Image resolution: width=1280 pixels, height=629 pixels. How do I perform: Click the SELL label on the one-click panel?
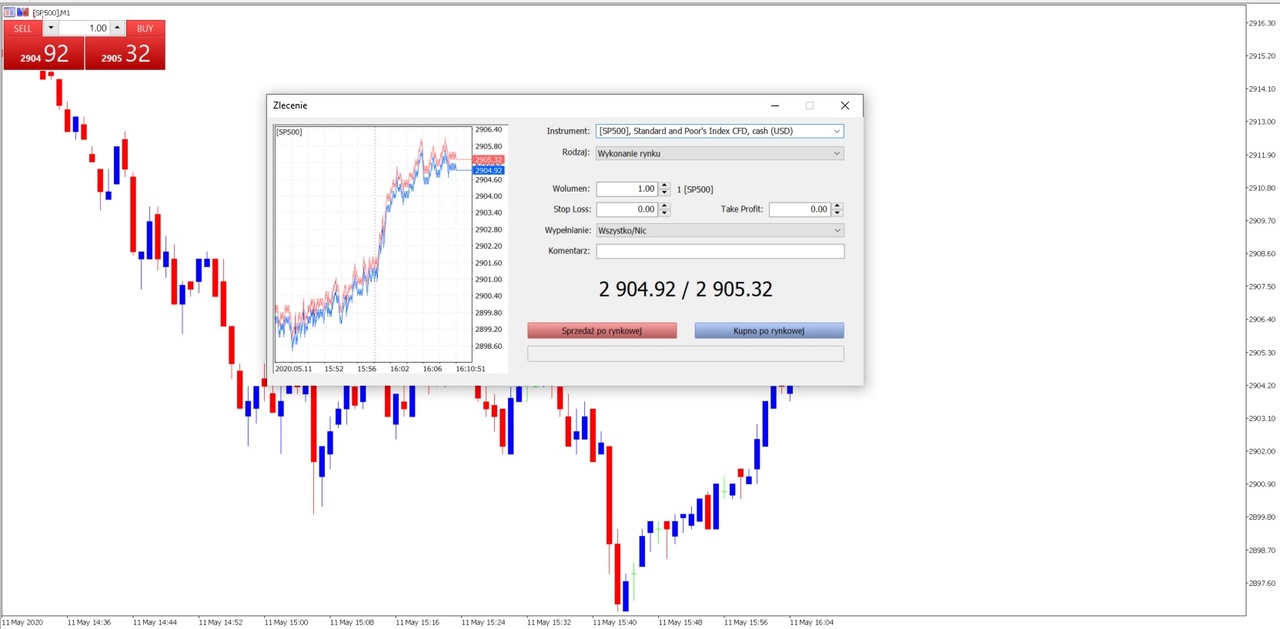tap(23, 28)
